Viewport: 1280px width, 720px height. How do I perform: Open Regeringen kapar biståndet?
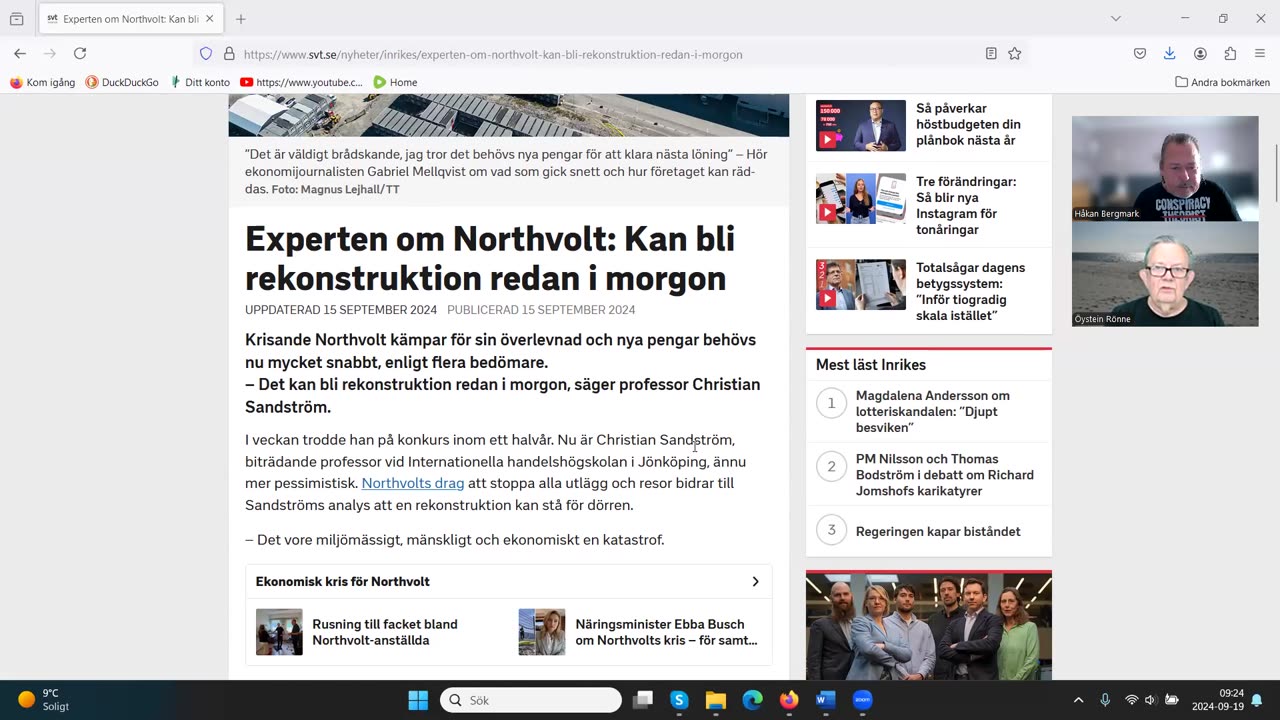(938, 531)
